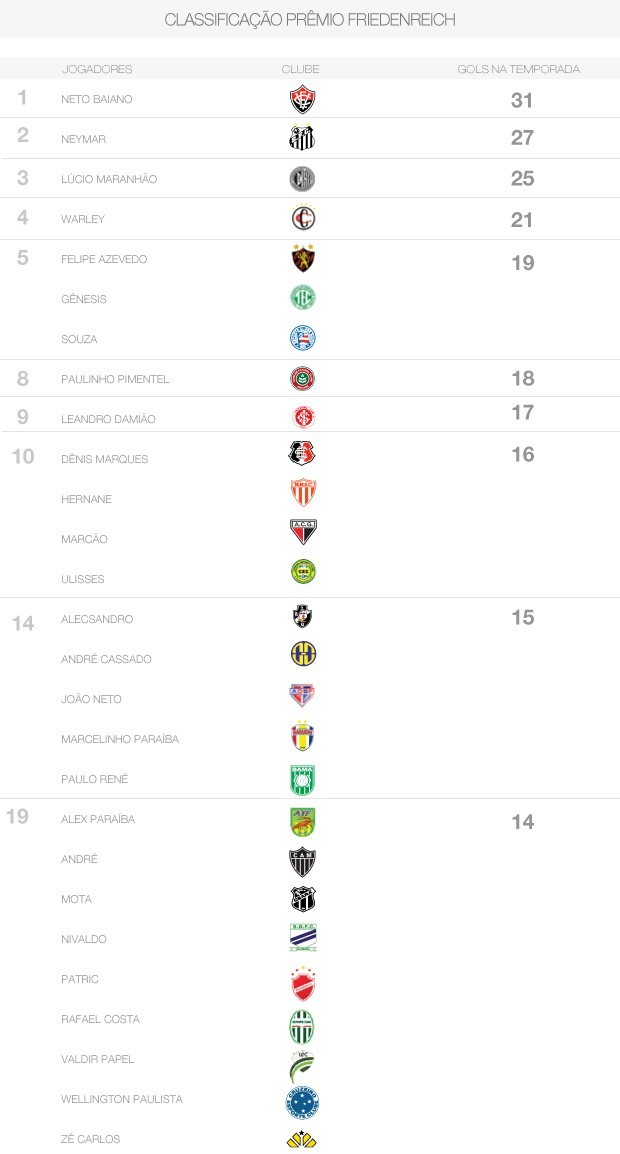Click the club crest next to Lúcio Maranhão
This screenshot has height=1154, width=620.
(x=302, y=179)
